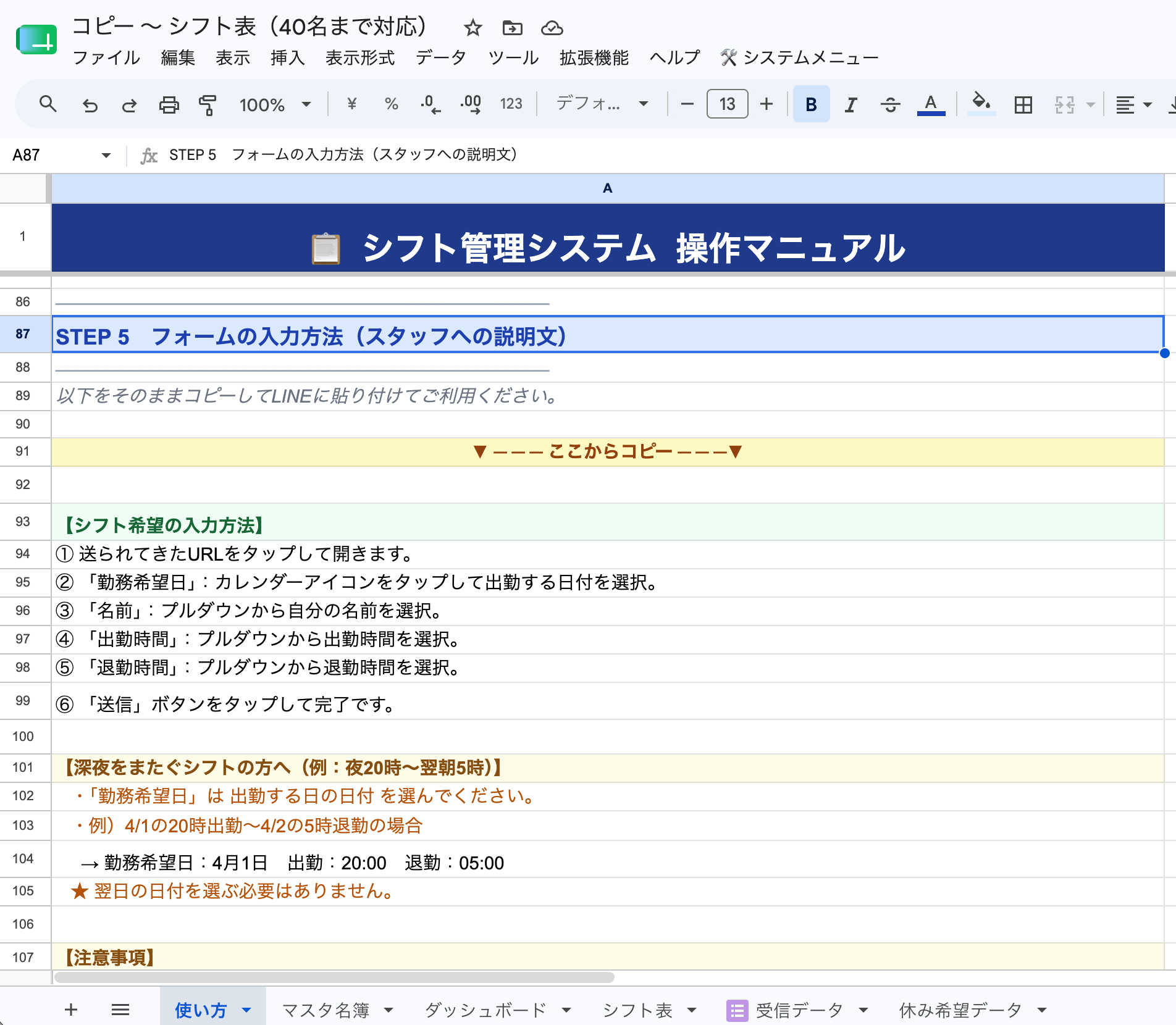Open the name box dropdown arrow
The image size is (1176, 1025).
coord(106,155)
